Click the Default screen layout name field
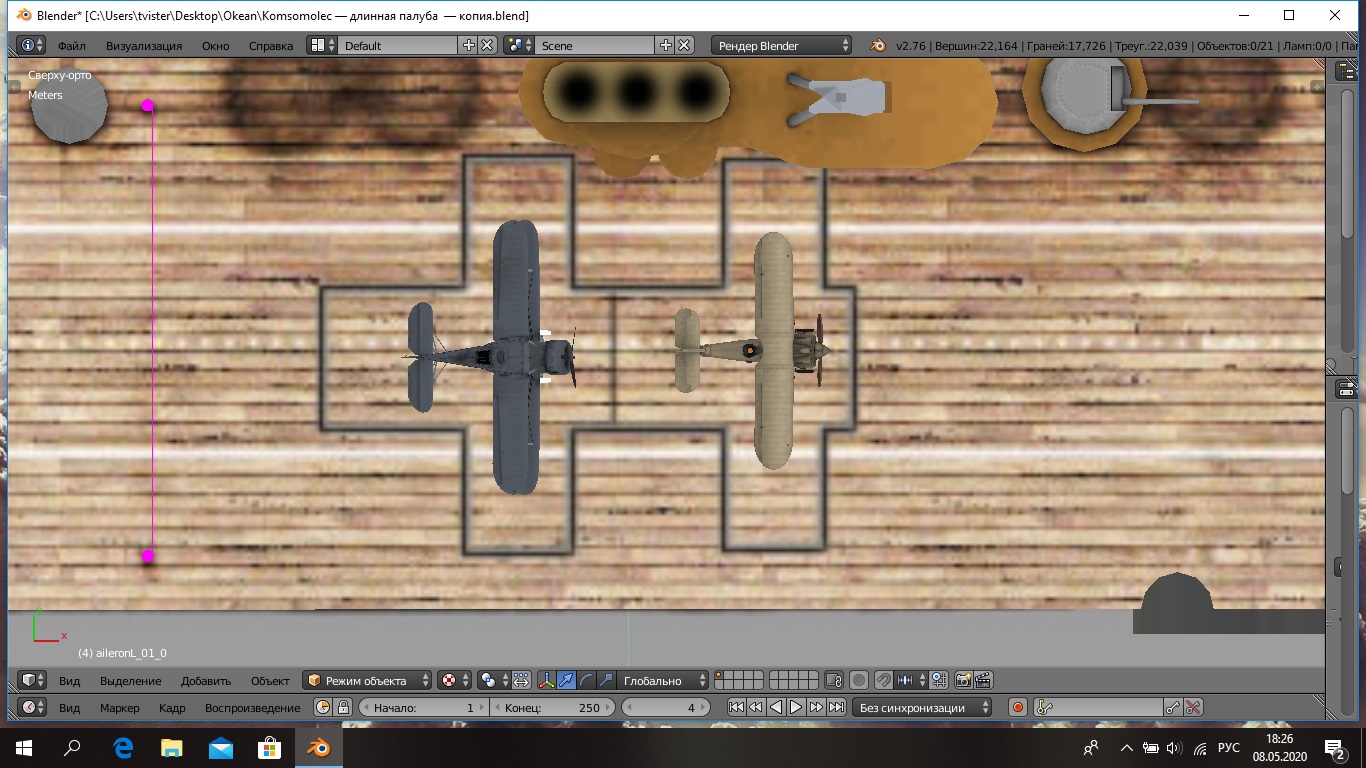The width and height of the screenshot is (1366, 768). 398,45
